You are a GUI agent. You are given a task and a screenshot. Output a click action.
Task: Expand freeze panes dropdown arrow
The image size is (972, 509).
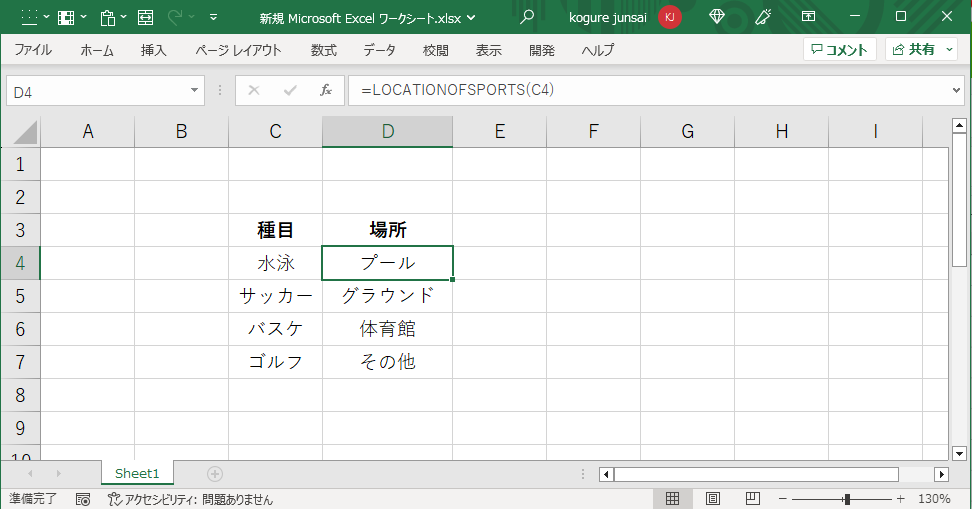point(84,17)
